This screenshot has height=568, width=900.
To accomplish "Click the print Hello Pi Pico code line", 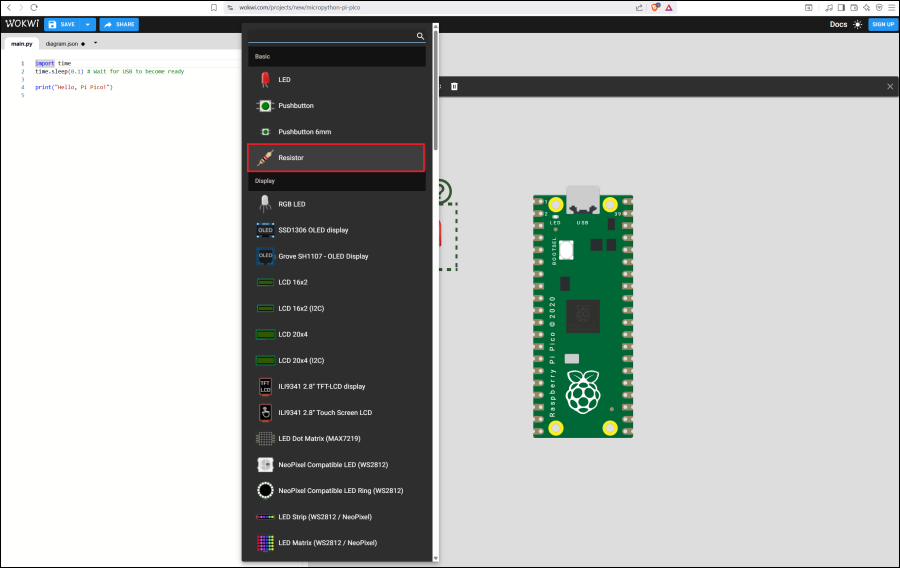I will coord(74,87).
